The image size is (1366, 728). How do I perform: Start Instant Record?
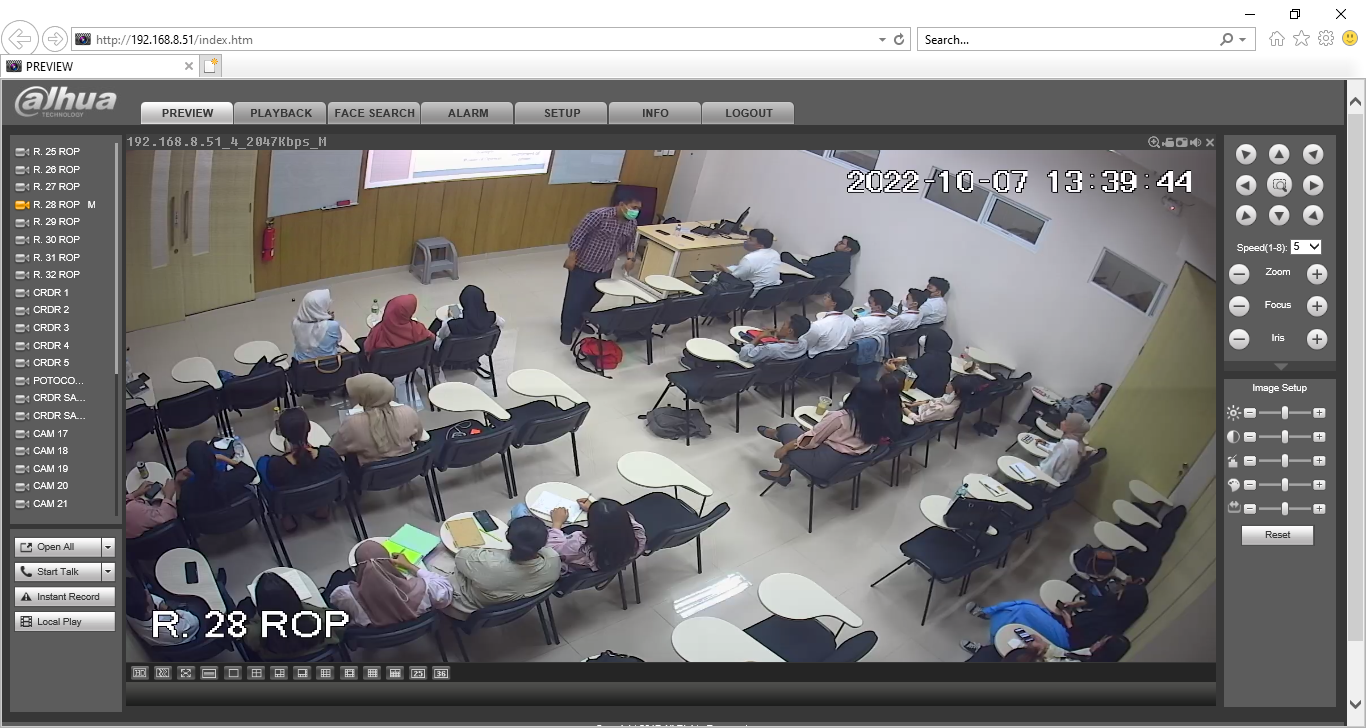(65, 597)
